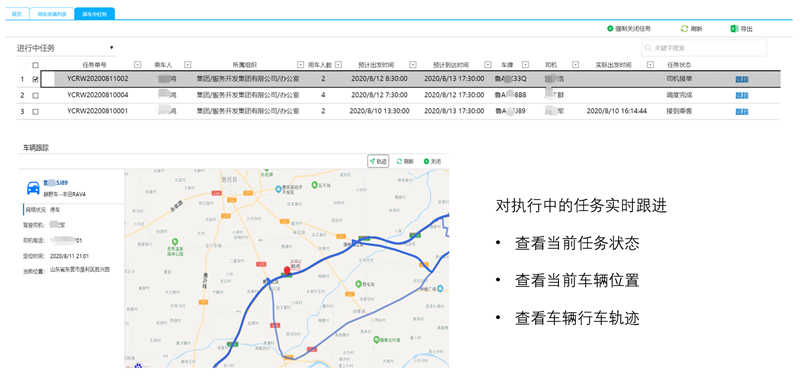Switch to the 用车申请列表 tab
The image size is (800, 388).
click(52, 14)
